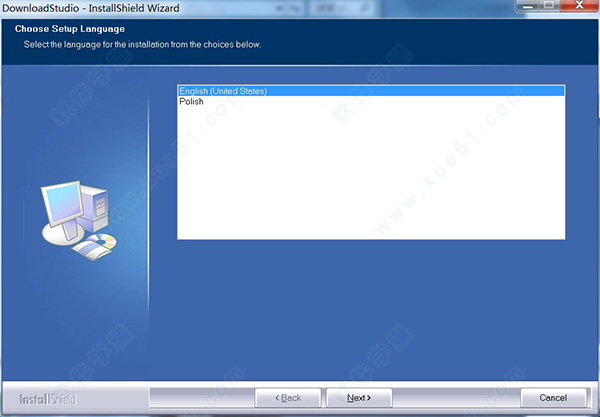
Task: Select English (United States) language
Action: tap(371, 91)
